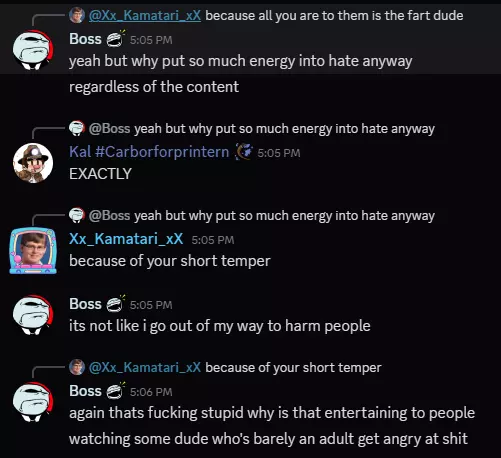Click the Kal #Carborforprintern username
This screenshot has width=501, height=458.
[149, 152]
